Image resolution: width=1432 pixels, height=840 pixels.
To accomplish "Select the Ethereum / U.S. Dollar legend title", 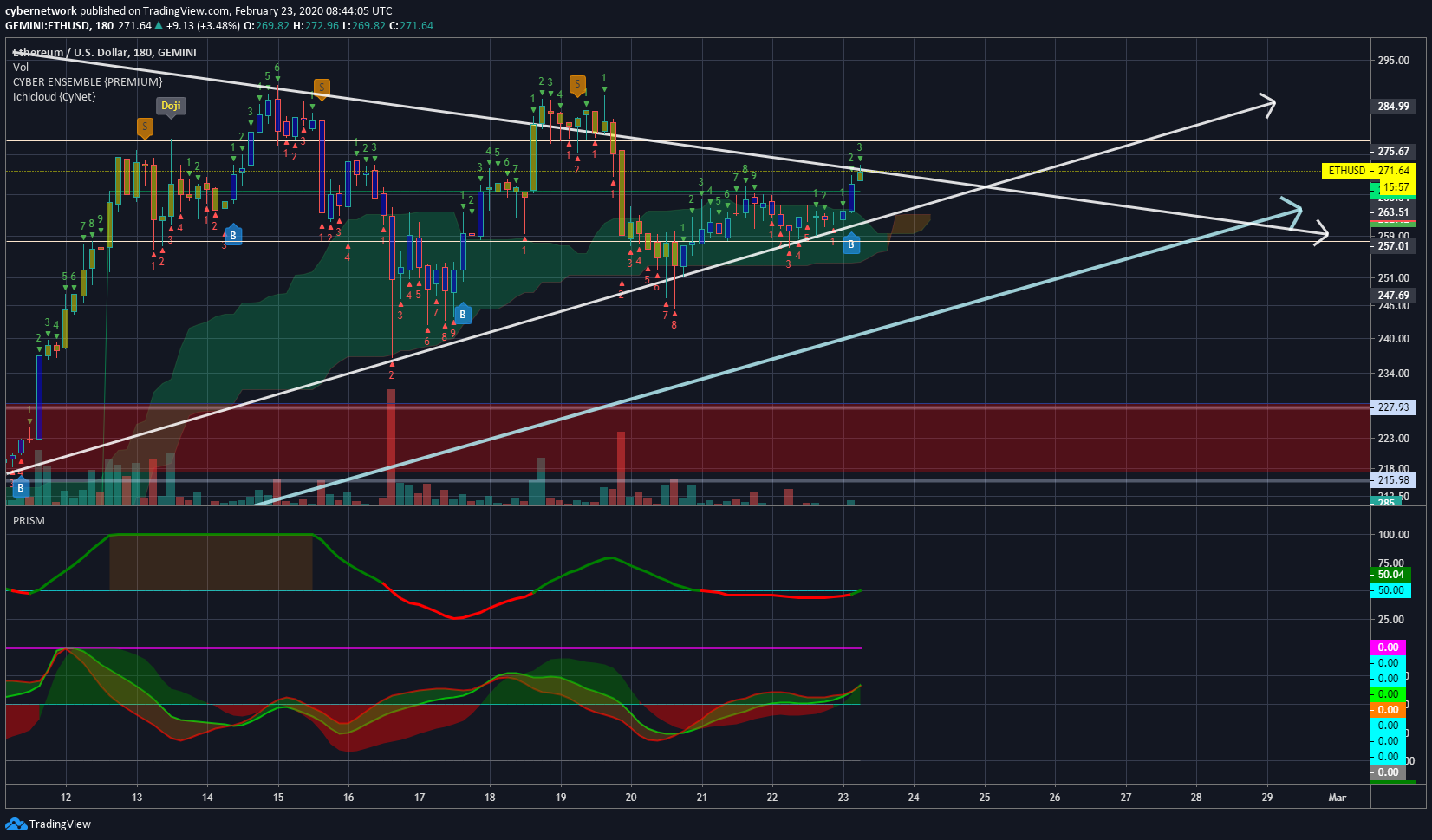I will [x=105, y=52].
